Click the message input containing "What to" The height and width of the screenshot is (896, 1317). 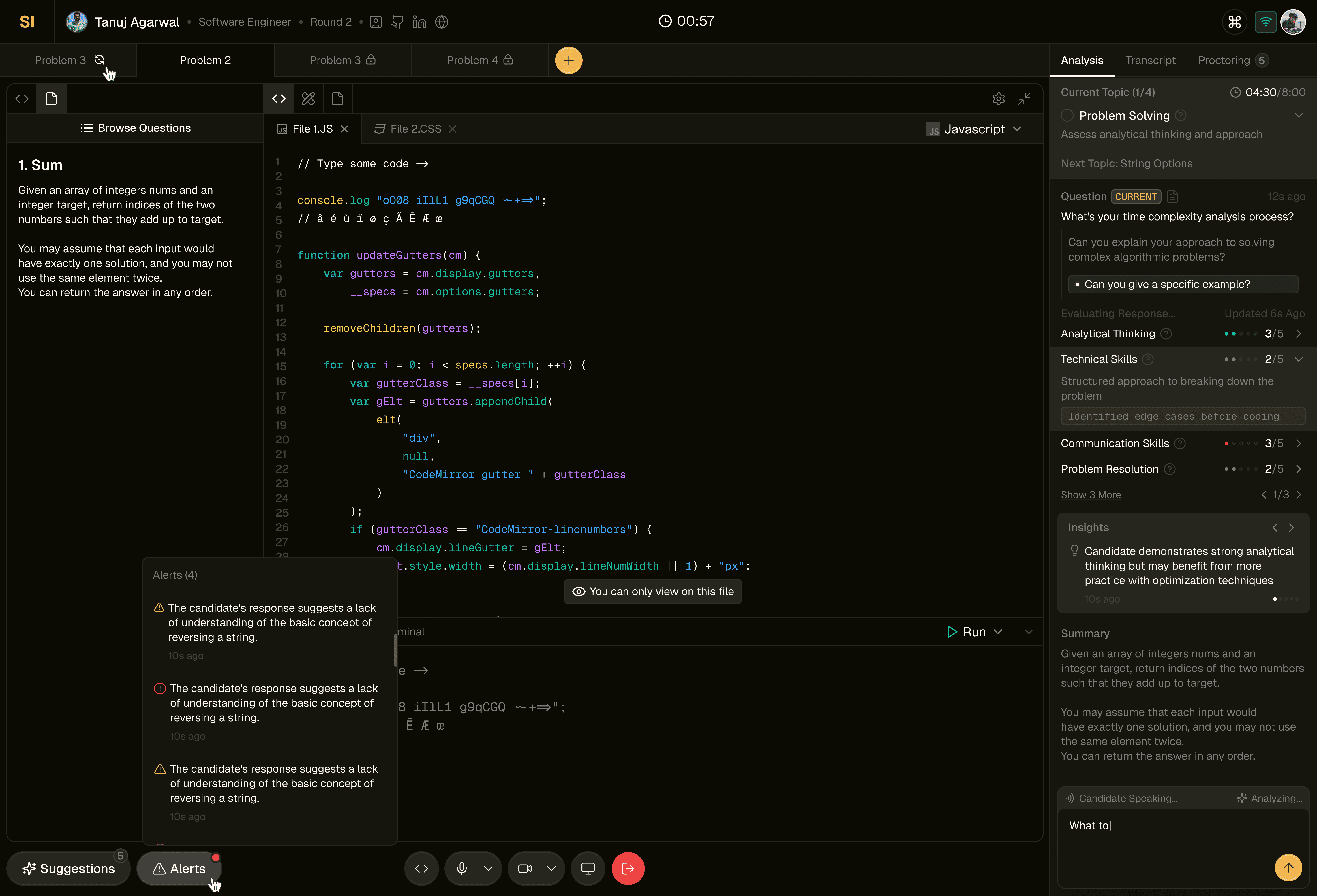(1162, 838)
